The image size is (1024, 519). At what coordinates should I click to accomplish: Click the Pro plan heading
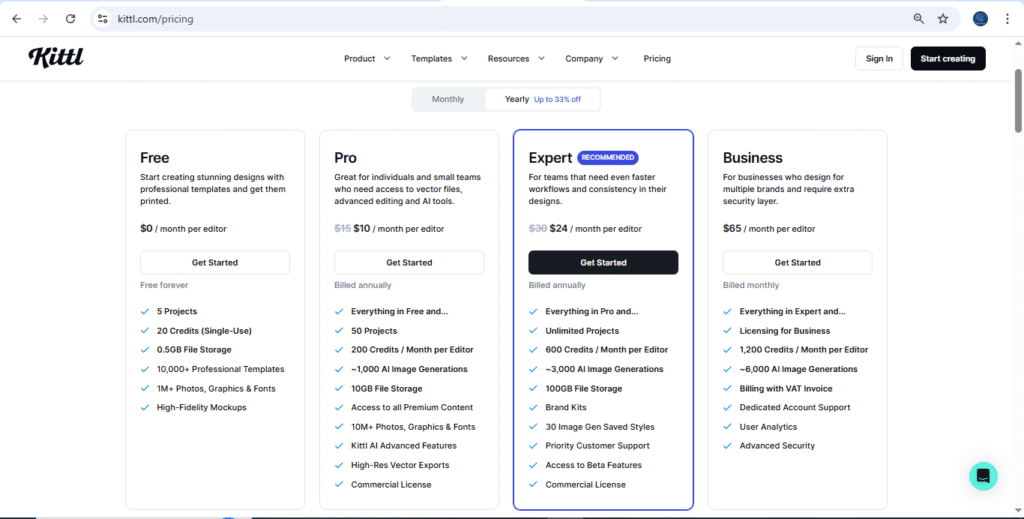[x=345, y=158]
